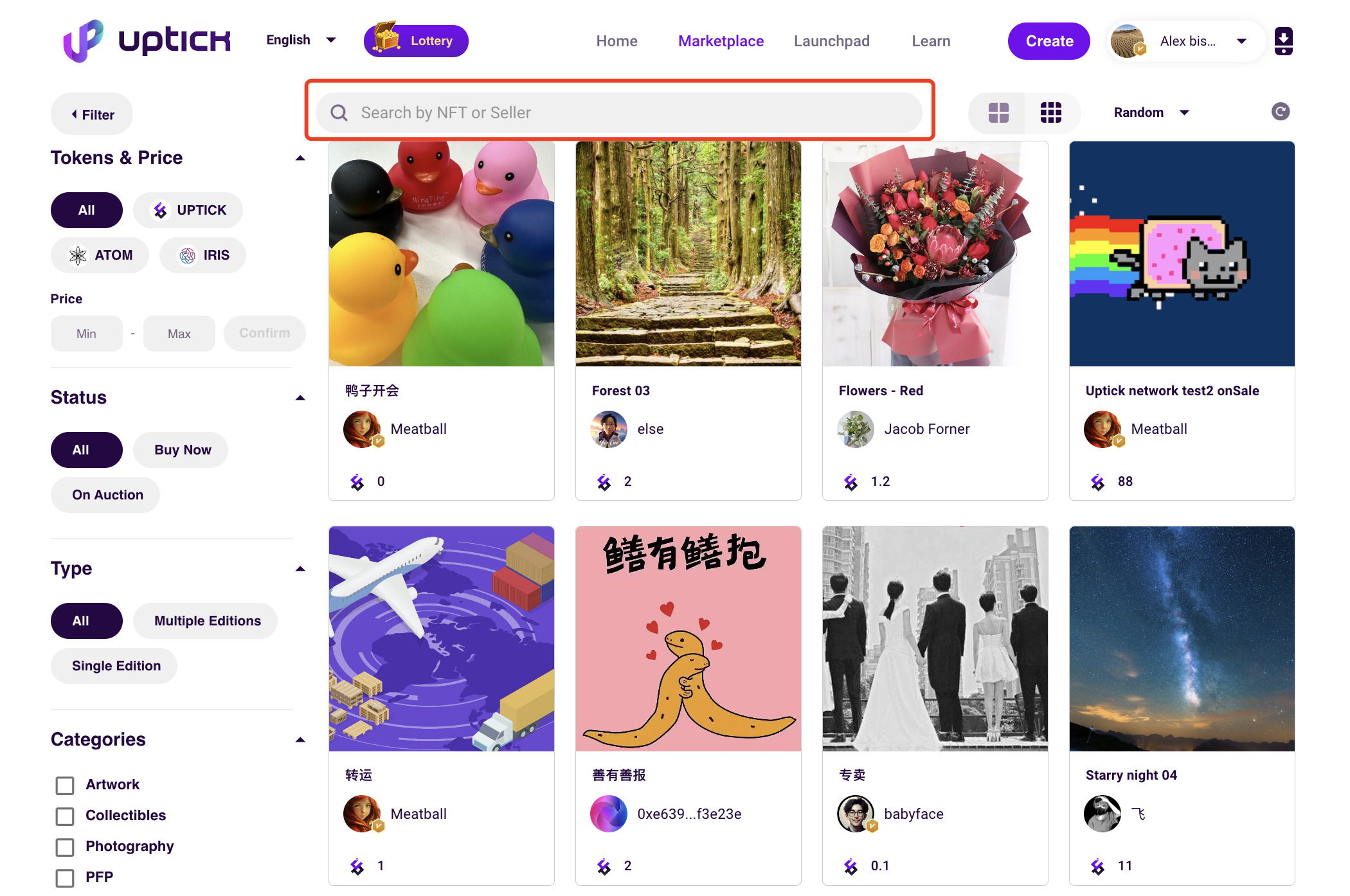Open the English language dropdown
The image size is (1350, 896).
(x=301, y=40)
